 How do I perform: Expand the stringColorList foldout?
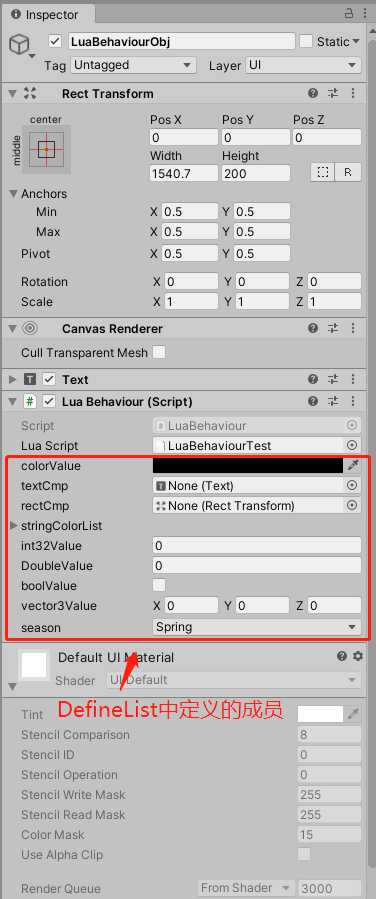pos(14,526)
